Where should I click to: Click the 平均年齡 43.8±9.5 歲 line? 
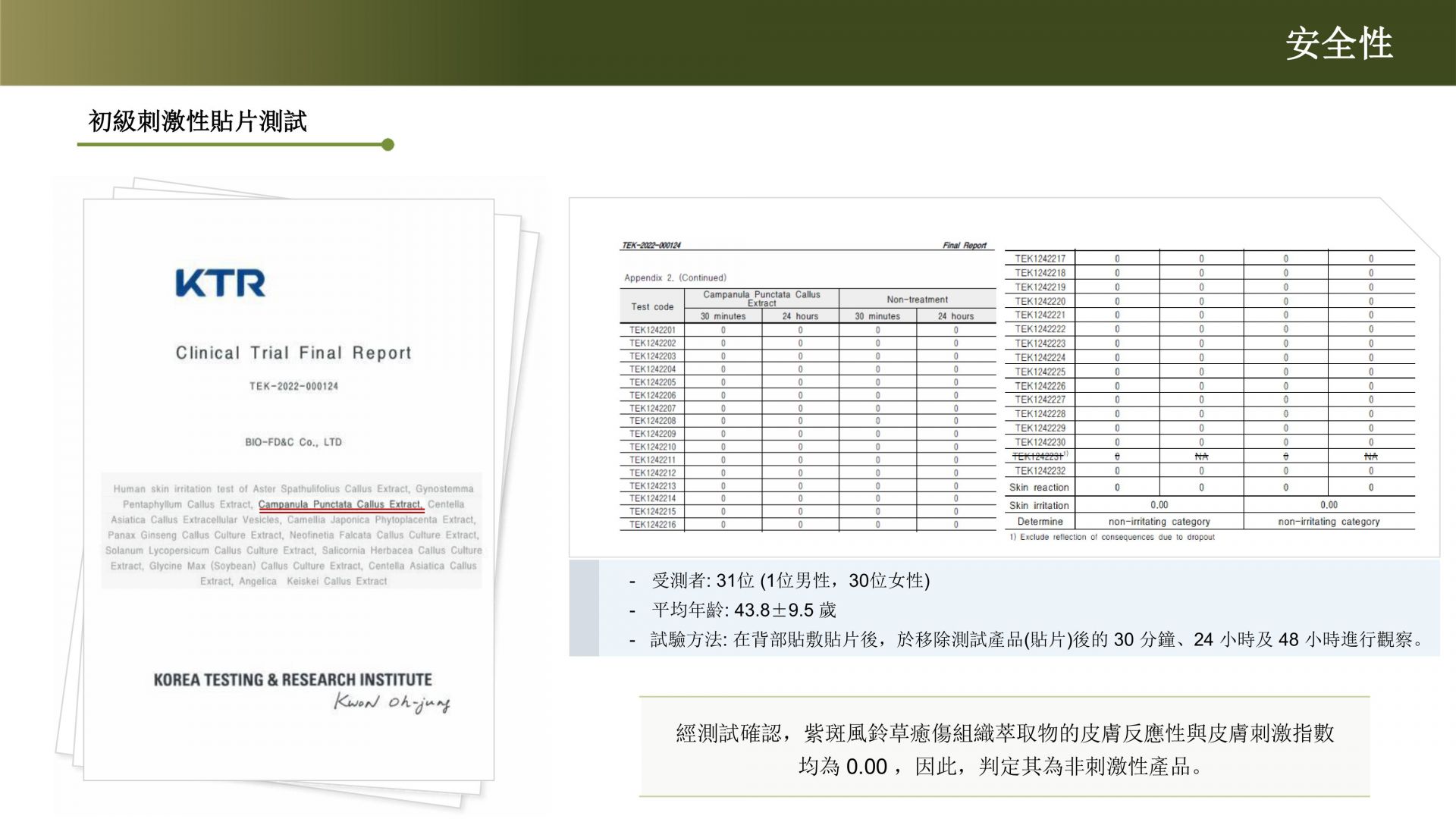(x=743, y=610)
